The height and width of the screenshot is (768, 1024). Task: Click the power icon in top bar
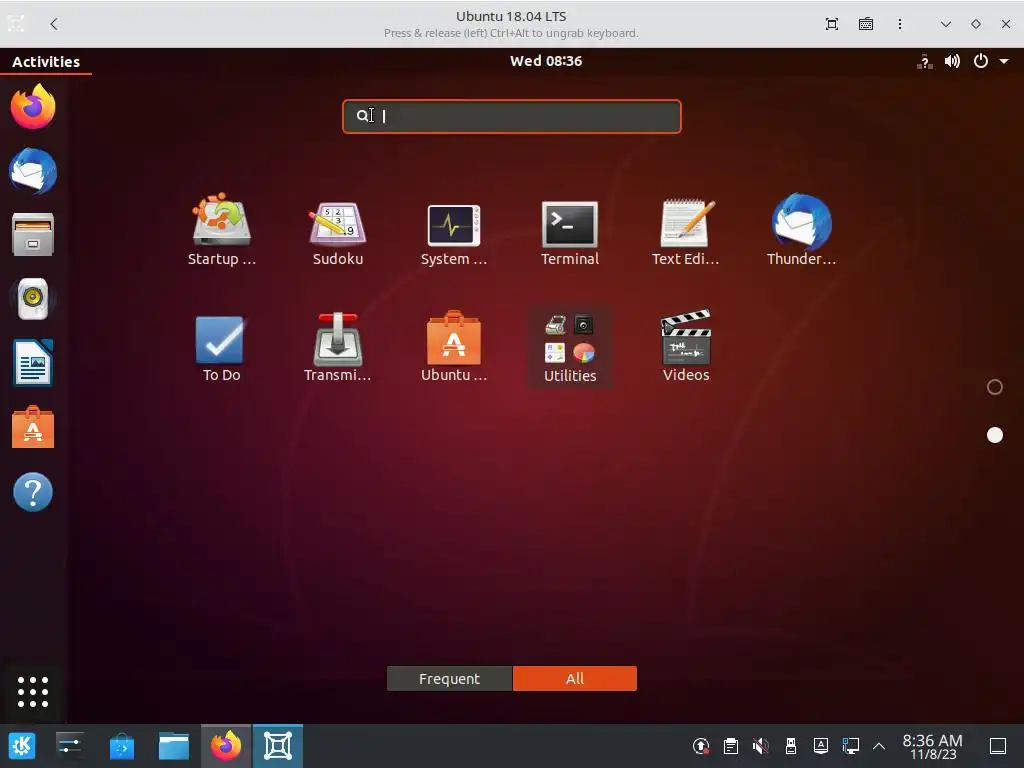pyautogui.click(x=980, y=61)
